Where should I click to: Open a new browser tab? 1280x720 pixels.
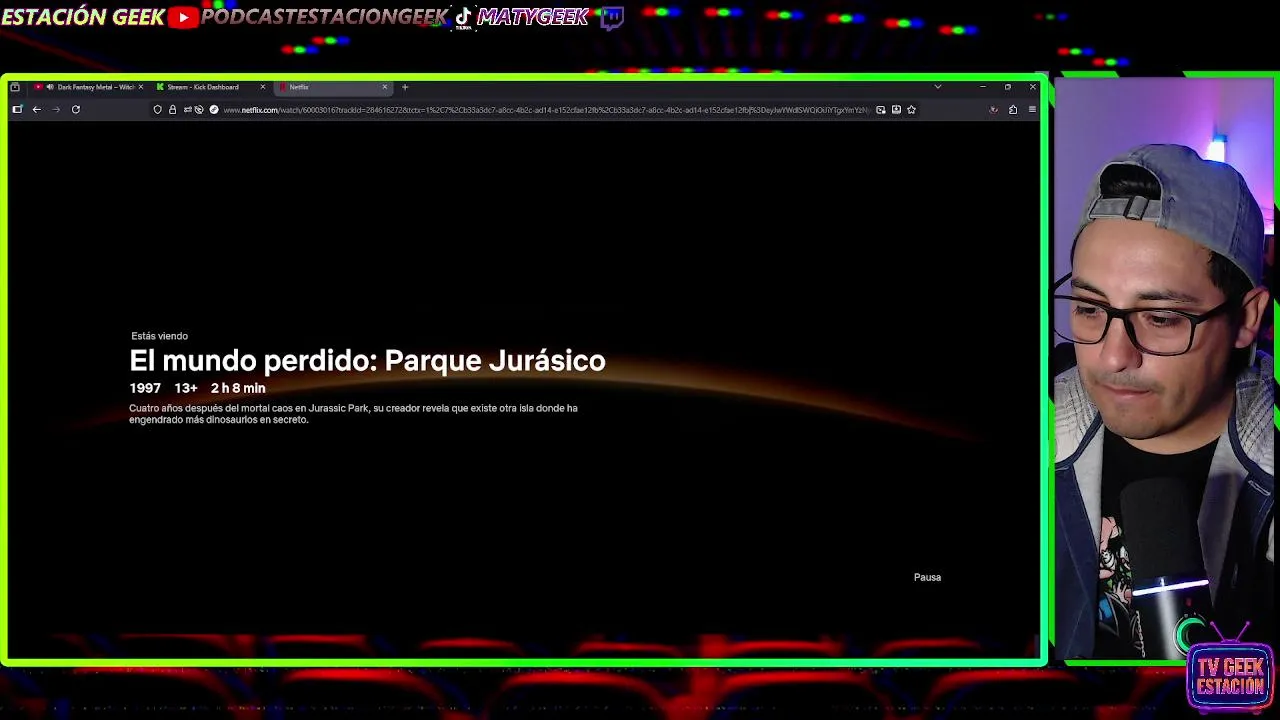405,87
